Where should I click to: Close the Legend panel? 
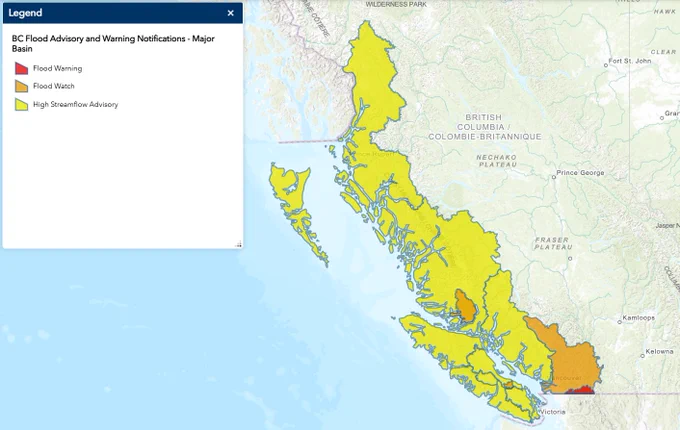pyautogui.click(x=231, y=13)
